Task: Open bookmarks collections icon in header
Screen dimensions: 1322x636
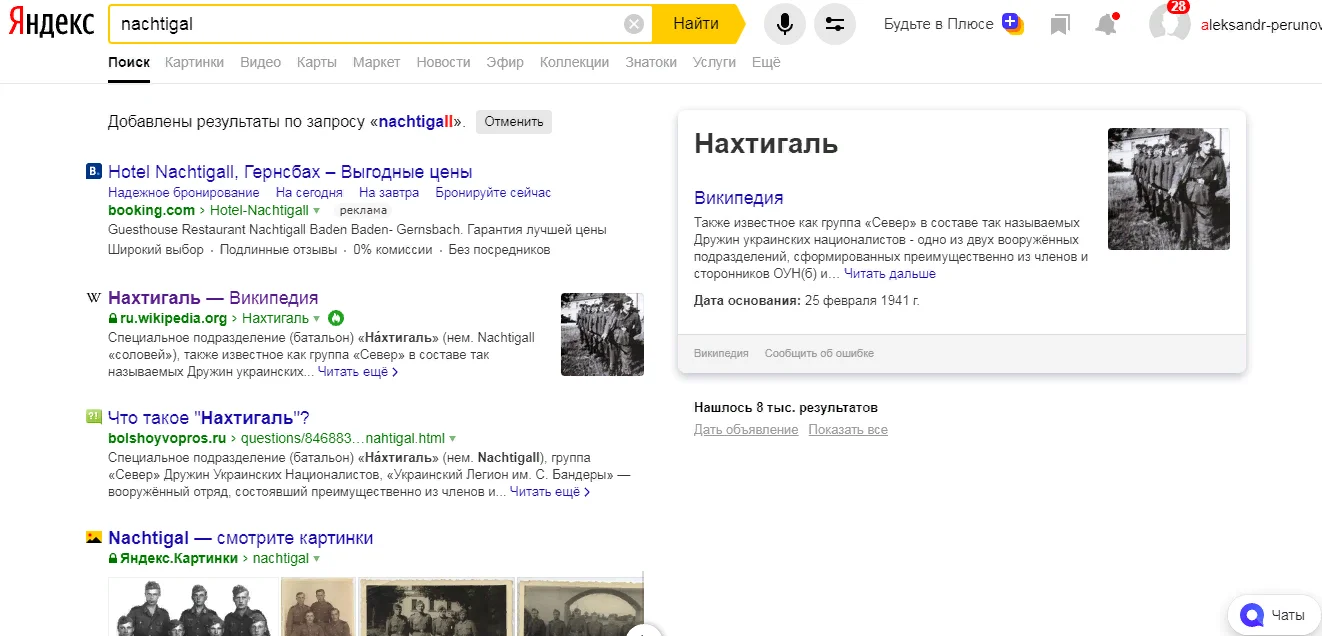Action: [x=1060, y=24]
